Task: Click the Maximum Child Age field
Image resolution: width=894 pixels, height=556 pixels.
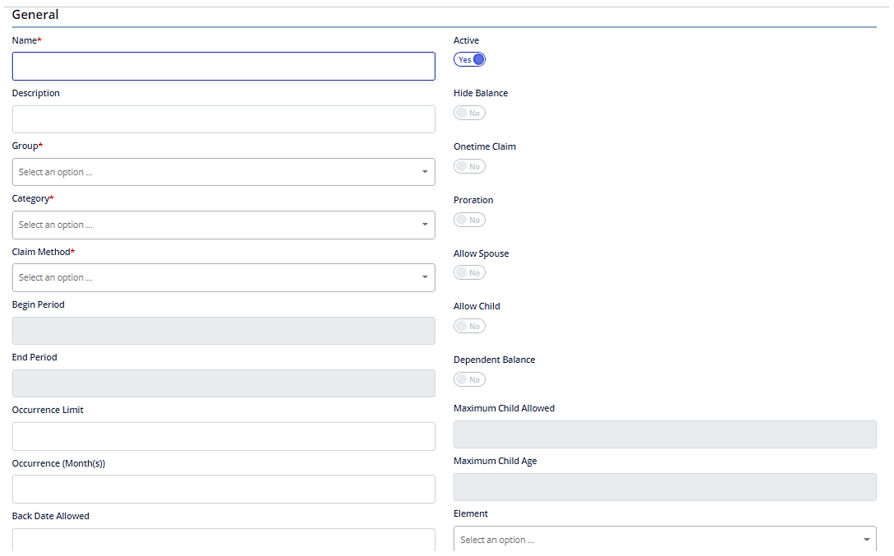Action: pos(665,487)
